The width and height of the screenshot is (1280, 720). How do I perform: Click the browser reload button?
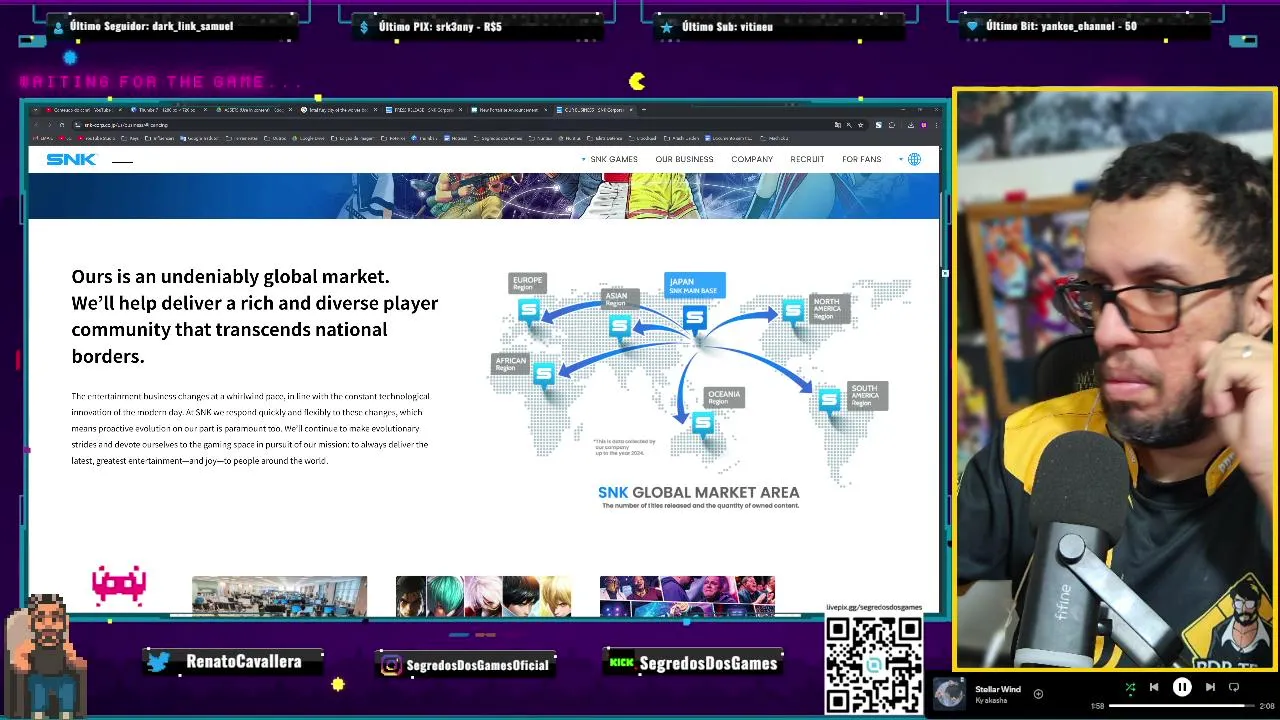coord(62,125)
